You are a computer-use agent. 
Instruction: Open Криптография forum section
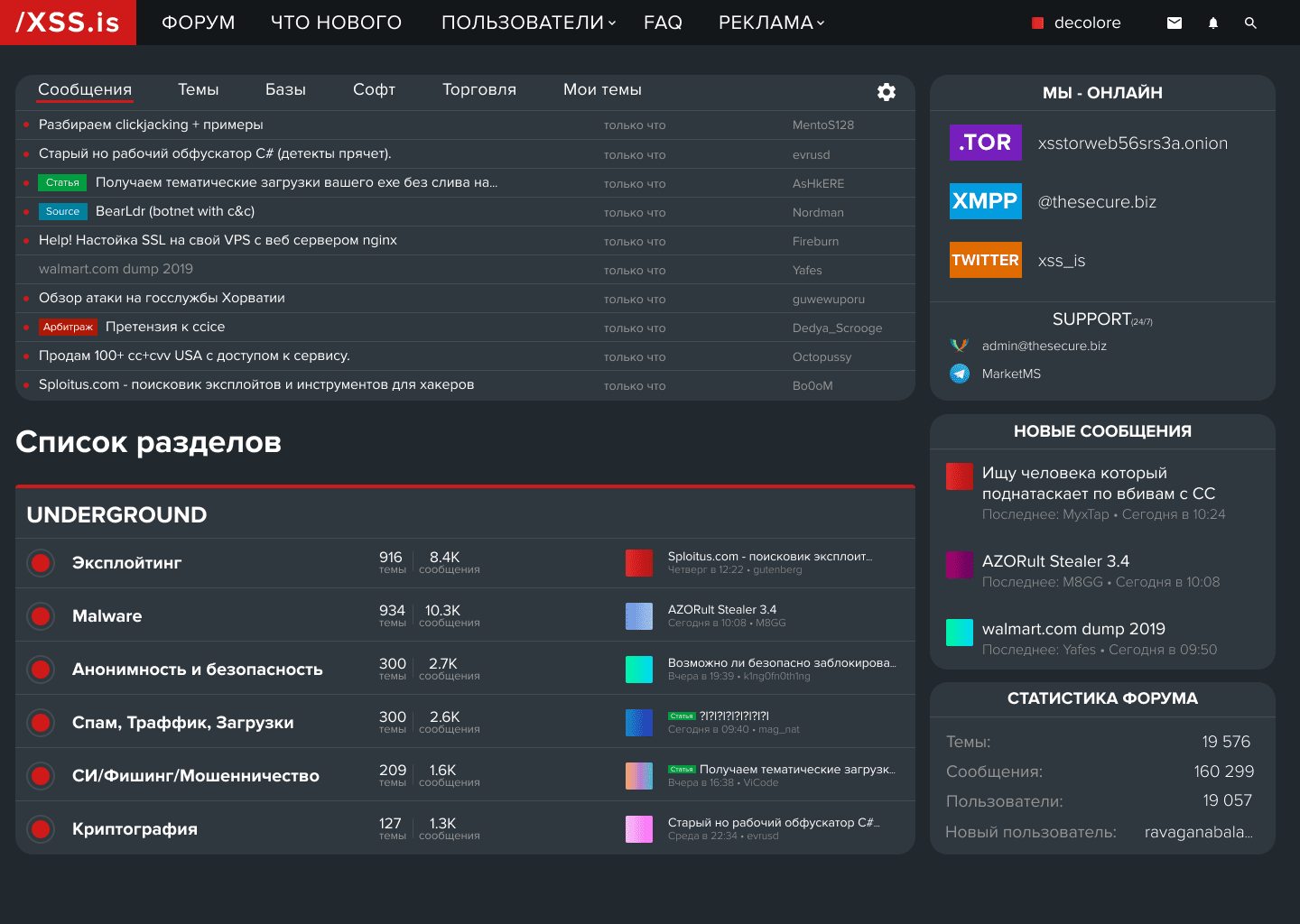tap(135, 829)
